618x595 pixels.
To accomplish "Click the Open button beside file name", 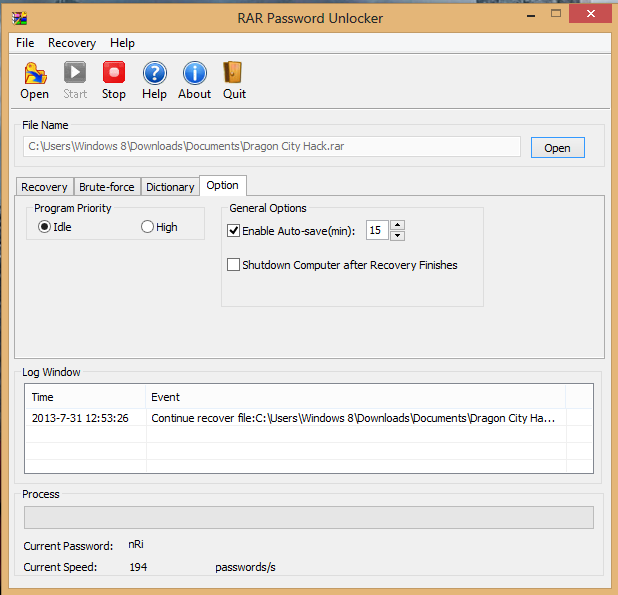I will (558, 148).
